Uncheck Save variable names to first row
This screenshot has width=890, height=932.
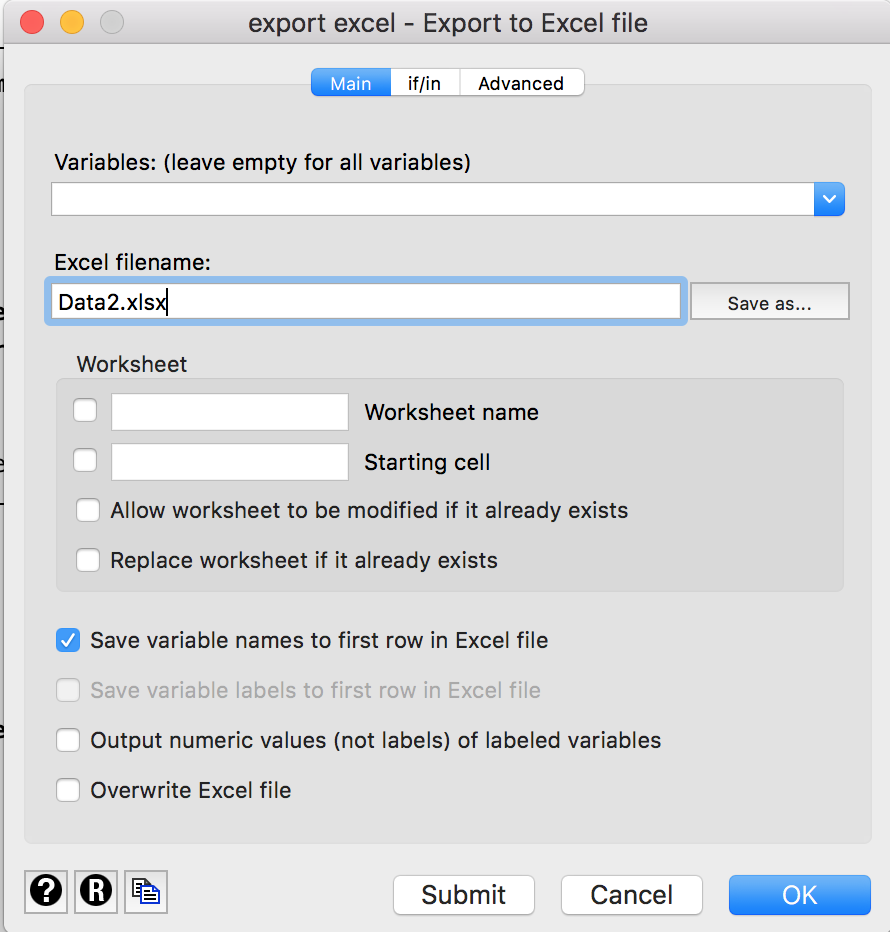click(68, 640)
